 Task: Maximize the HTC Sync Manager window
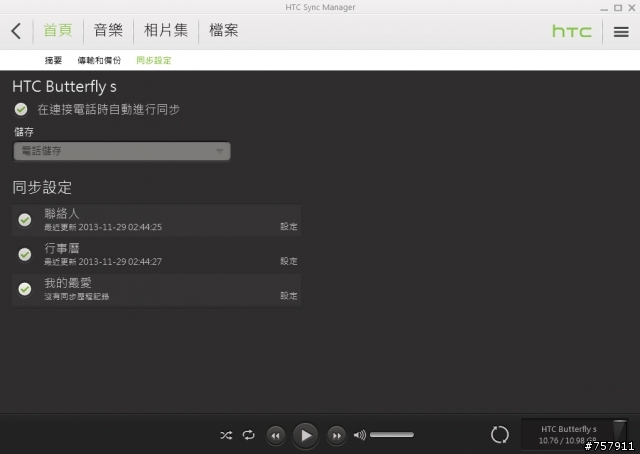[618, 8]
